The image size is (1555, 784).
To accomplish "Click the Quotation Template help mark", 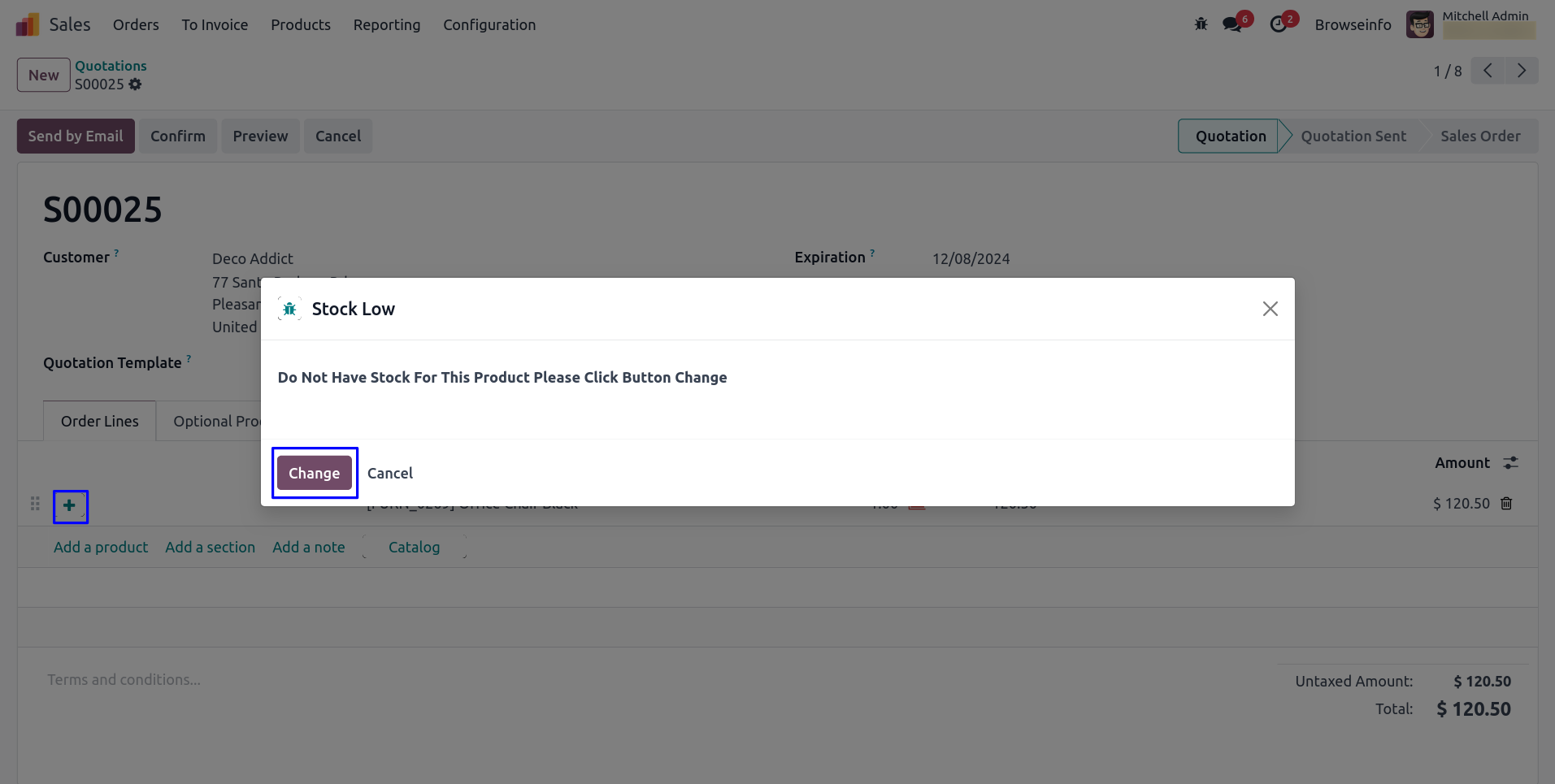I will [x=189, y=358].
